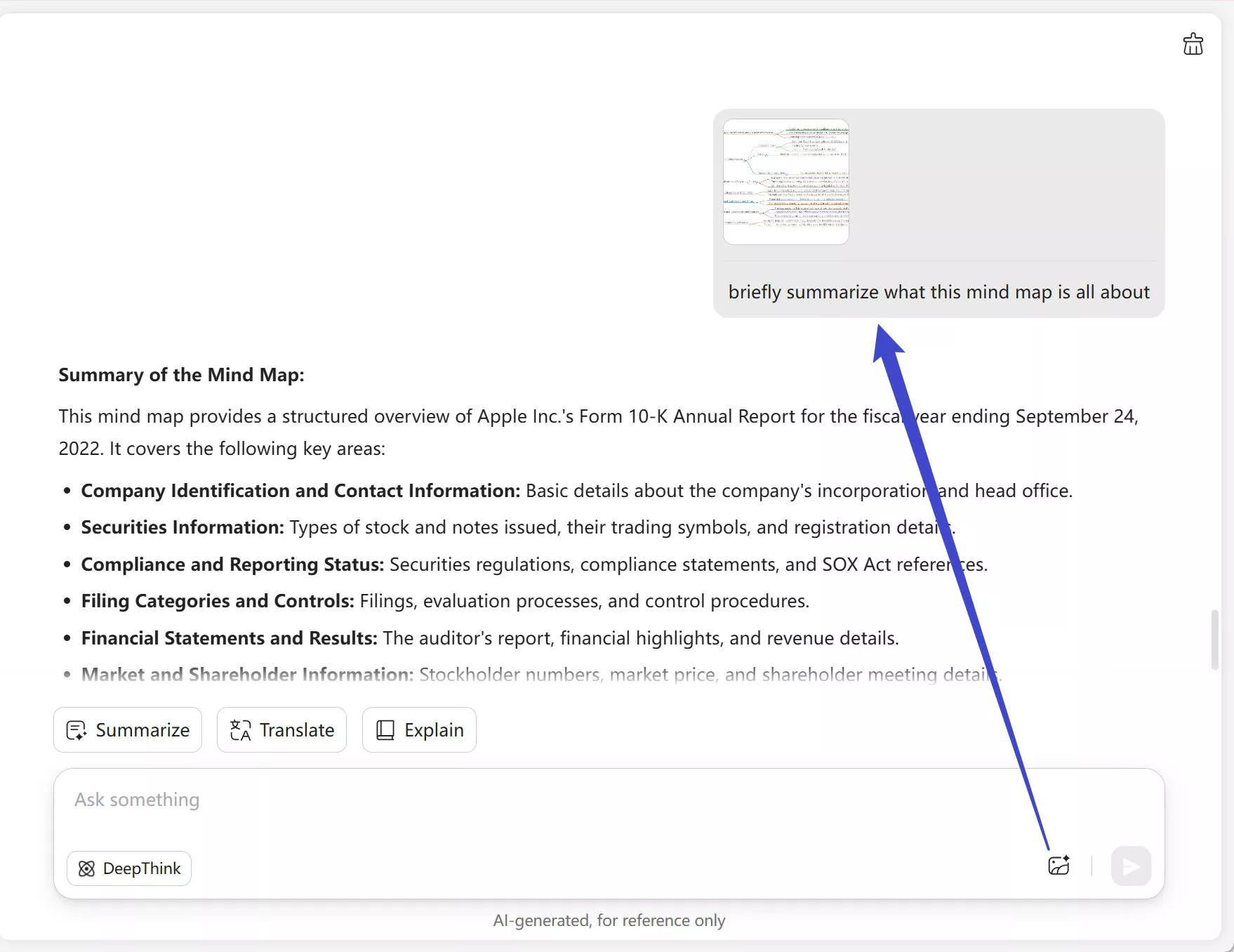Click 'Filing Categories and Controls' bullet heading
Viewport: 1234px width, 952px height.
click(x=218, y=601)
